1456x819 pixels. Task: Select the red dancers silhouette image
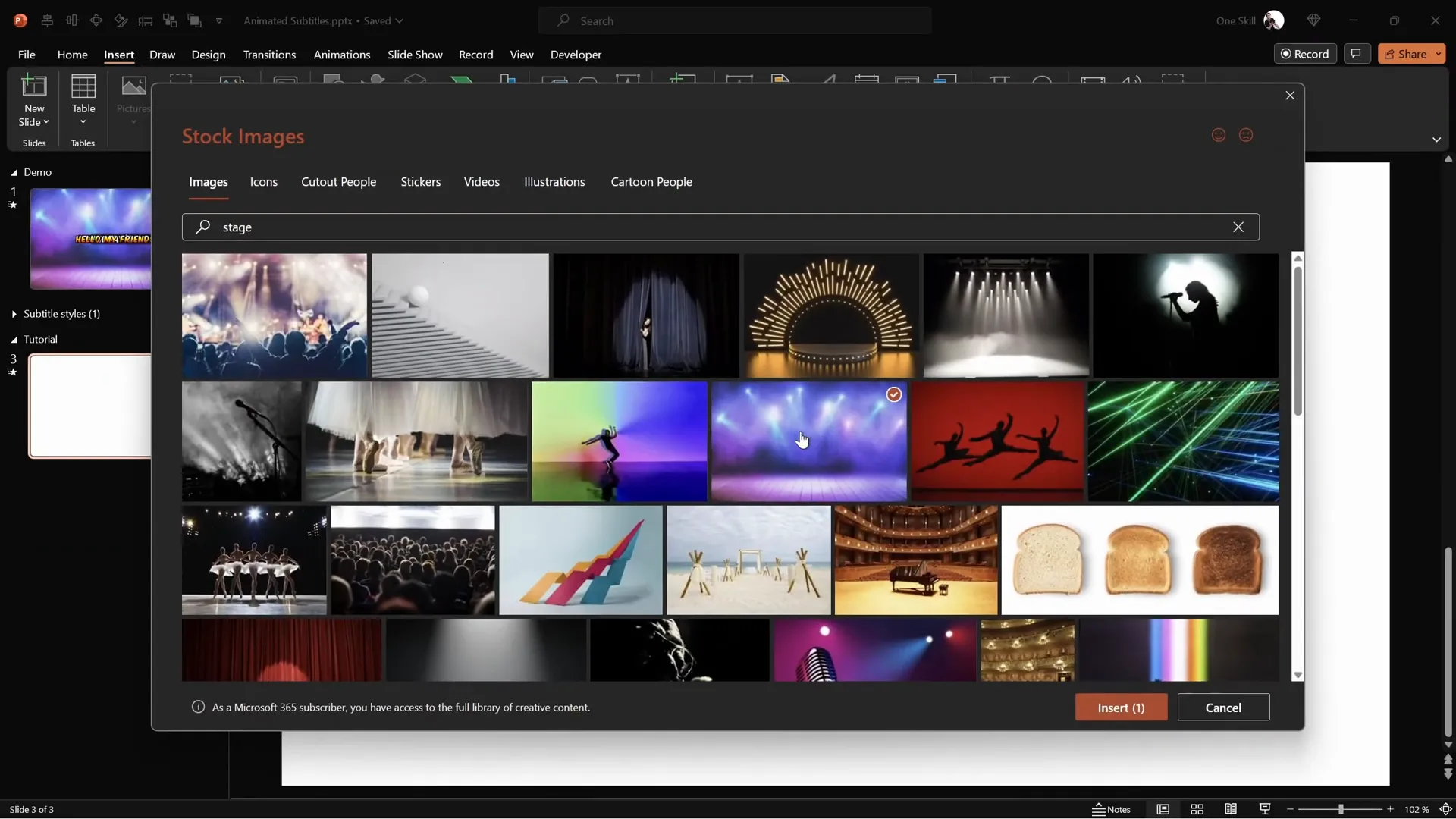click(x=997, y=441)
